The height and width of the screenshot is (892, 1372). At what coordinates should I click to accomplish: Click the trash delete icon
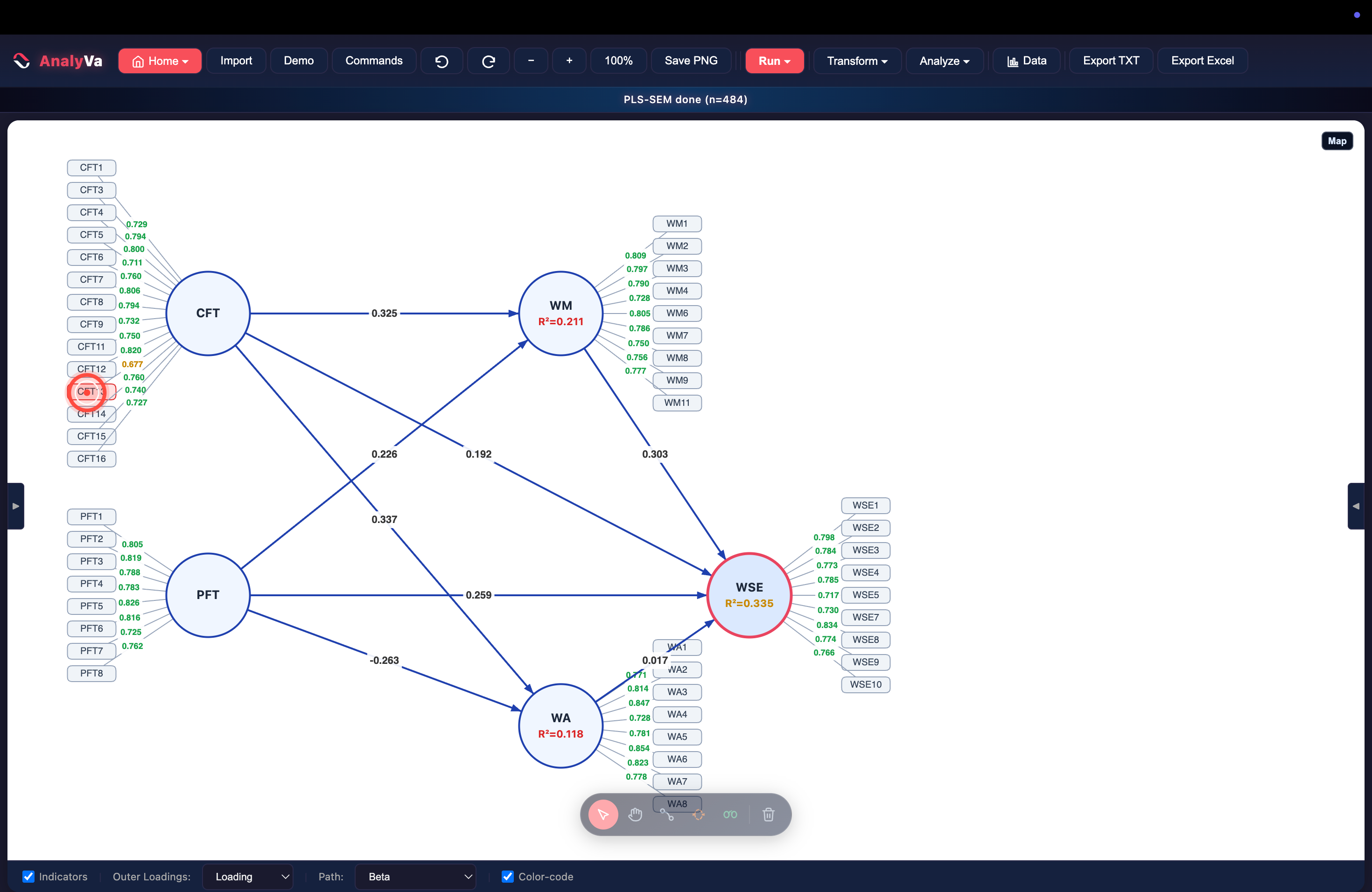[769, 814]
